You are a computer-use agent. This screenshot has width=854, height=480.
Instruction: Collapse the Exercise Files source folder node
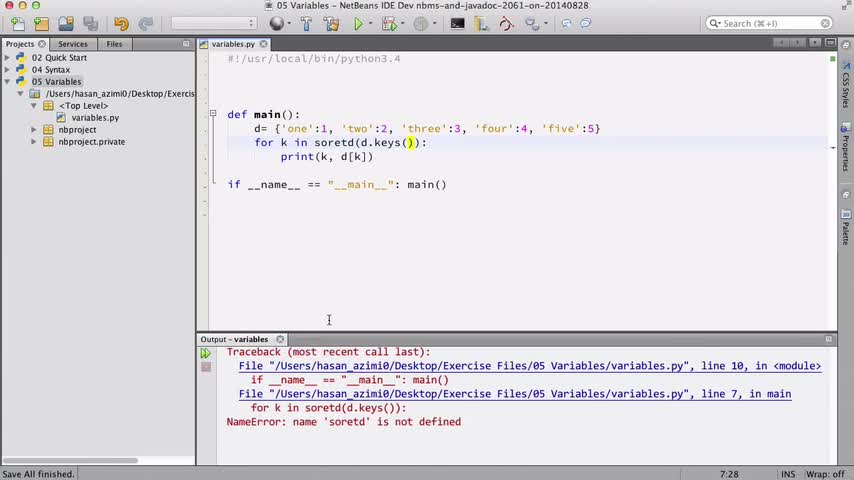coord(20,93)
